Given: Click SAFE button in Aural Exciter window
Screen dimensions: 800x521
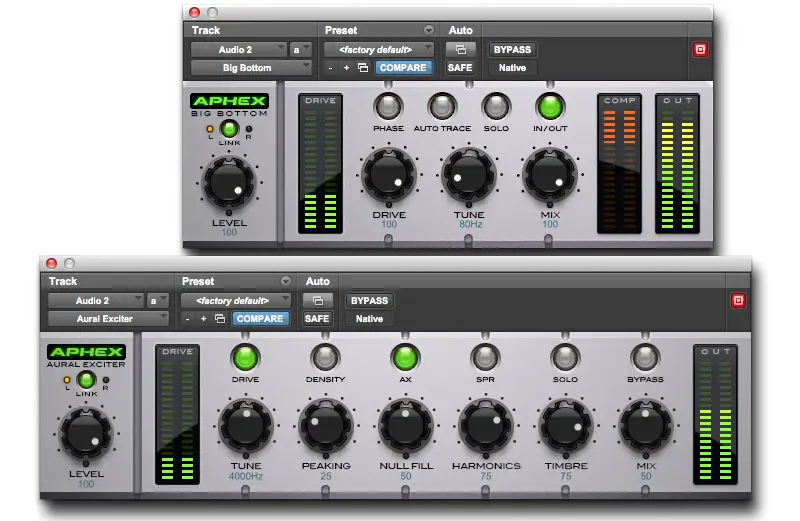Looking at the screenshot, I should pos(317,318).
